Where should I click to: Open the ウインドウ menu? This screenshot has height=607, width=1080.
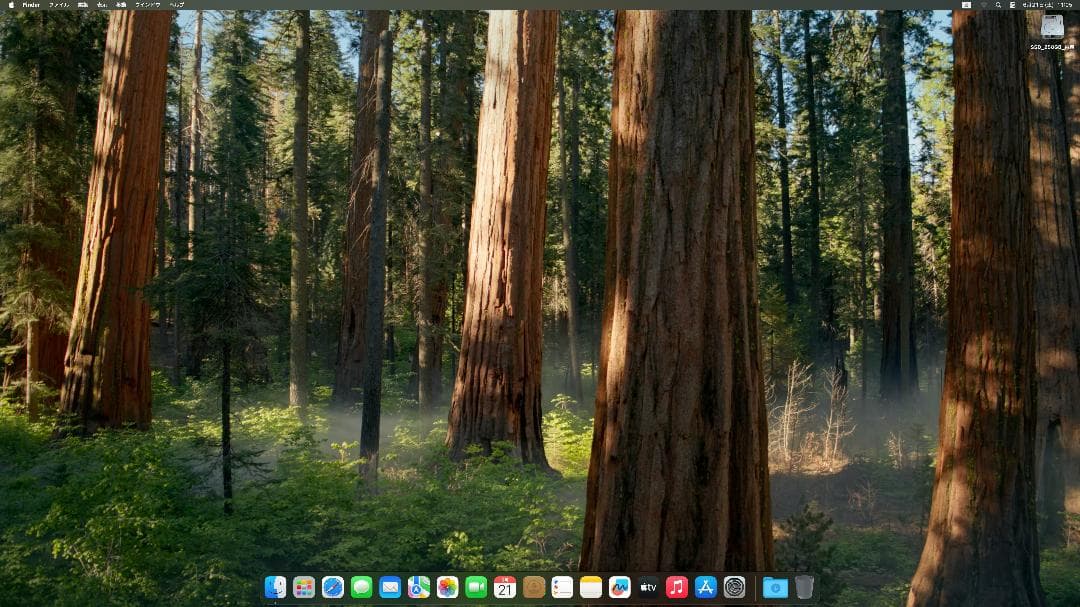point(147,5)
